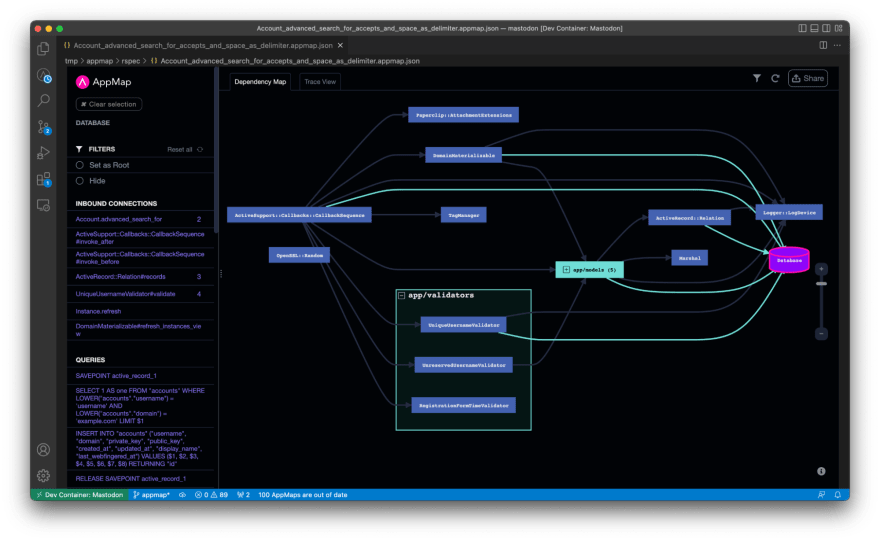Image resolution: width=880 pixels, height=541 pixels.
Task: Select the Marshal node
Action: click(689, 258)
